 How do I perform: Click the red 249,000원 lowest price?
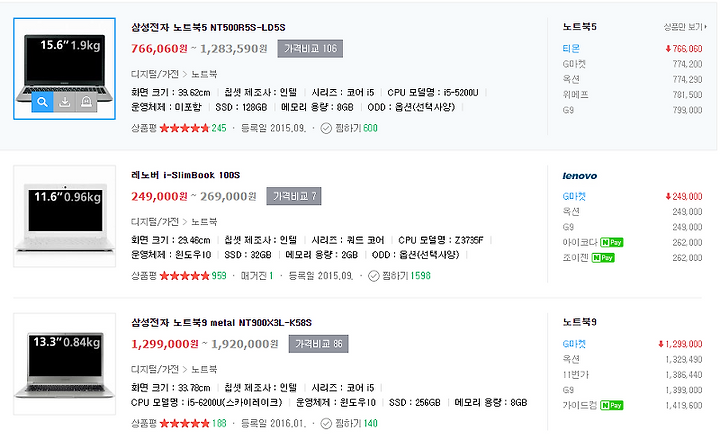pyautogui.click(x=159, y=197)
